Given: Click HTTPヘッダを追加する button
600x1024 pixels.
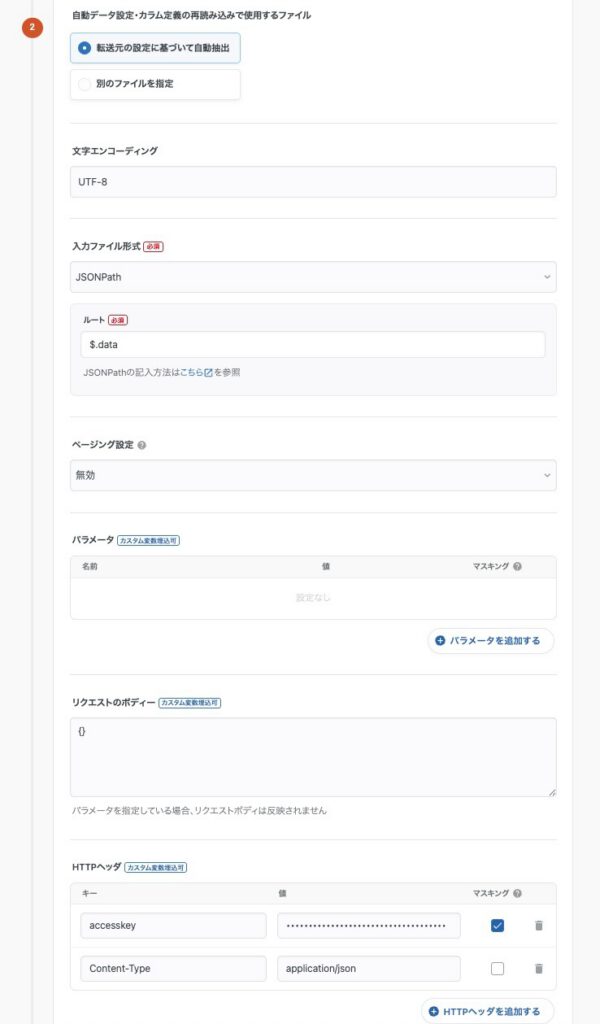Looking at the screenshot, I should (x=487, y=1011).
